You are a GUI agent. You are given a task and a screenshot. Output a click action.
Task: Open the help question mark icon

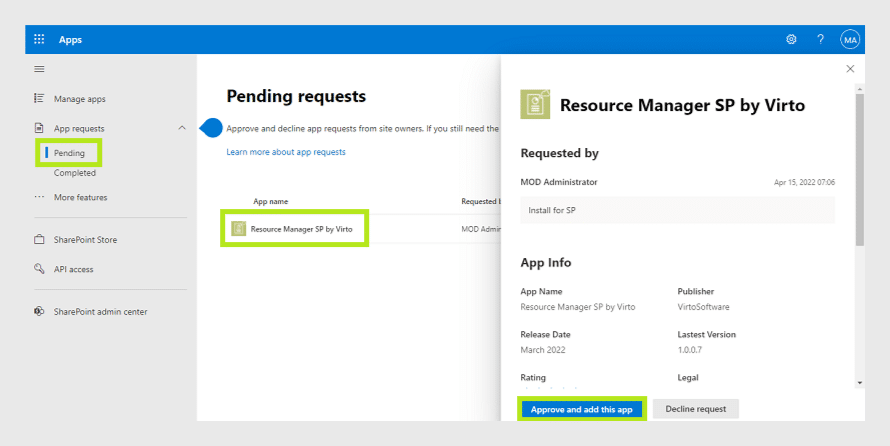(x=820, y=39)
